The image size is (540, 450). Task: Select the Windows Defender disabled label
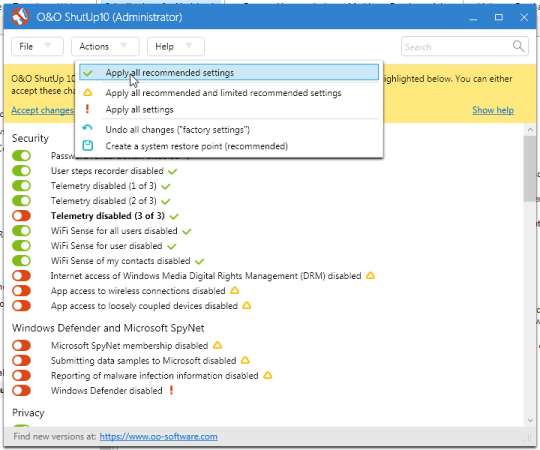pyautogui.click(x=107, y=391)
